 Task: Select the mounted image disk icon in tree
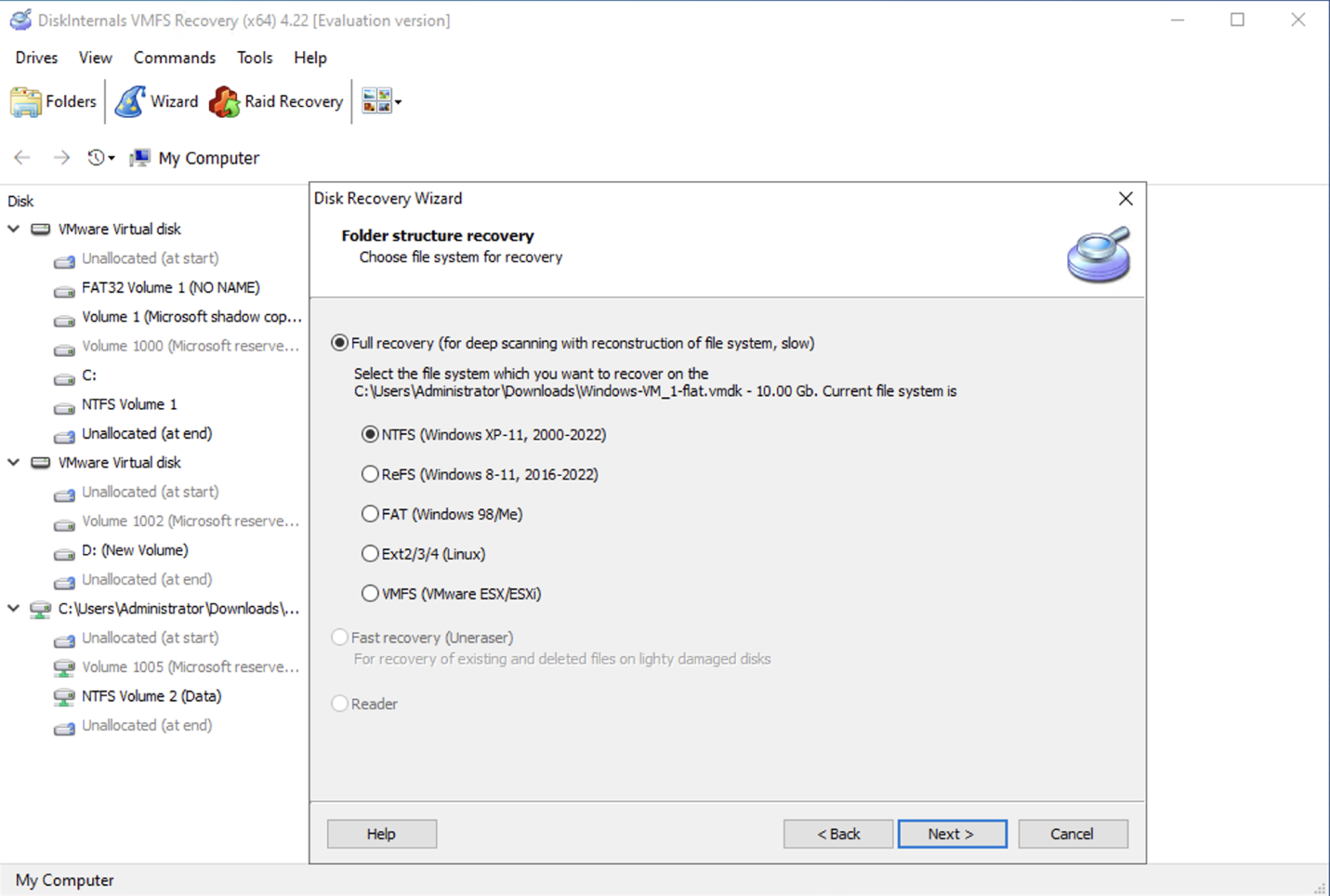tap(40, 609)
